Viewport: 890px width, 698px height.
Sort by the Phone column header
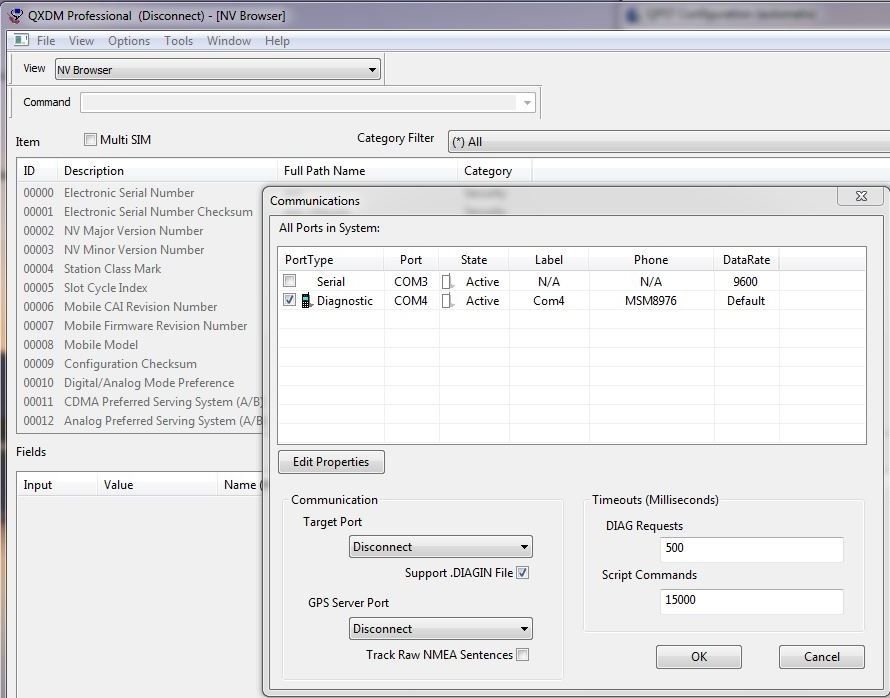click(x=651, y=260)
